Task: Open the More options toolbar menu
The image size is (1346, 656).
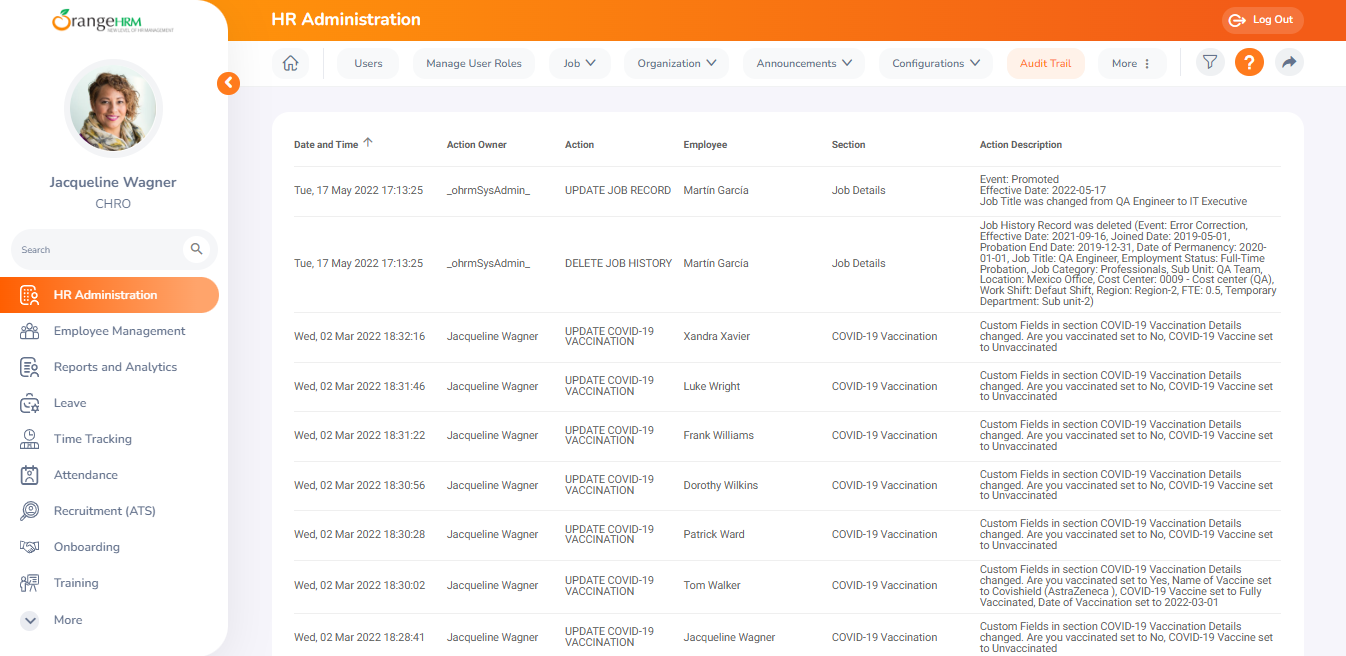Action: pos(1131,63)
